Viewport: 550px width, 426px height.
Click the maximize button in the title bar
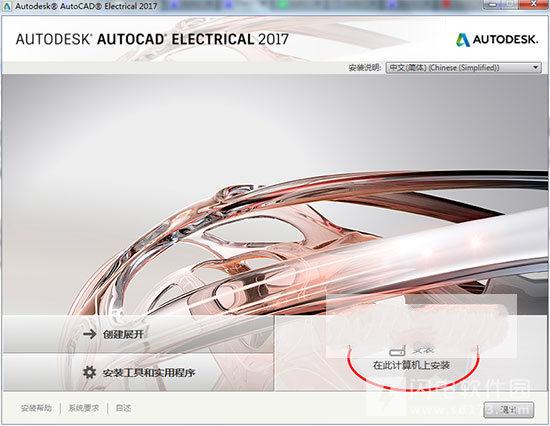[x=509, y=4]
